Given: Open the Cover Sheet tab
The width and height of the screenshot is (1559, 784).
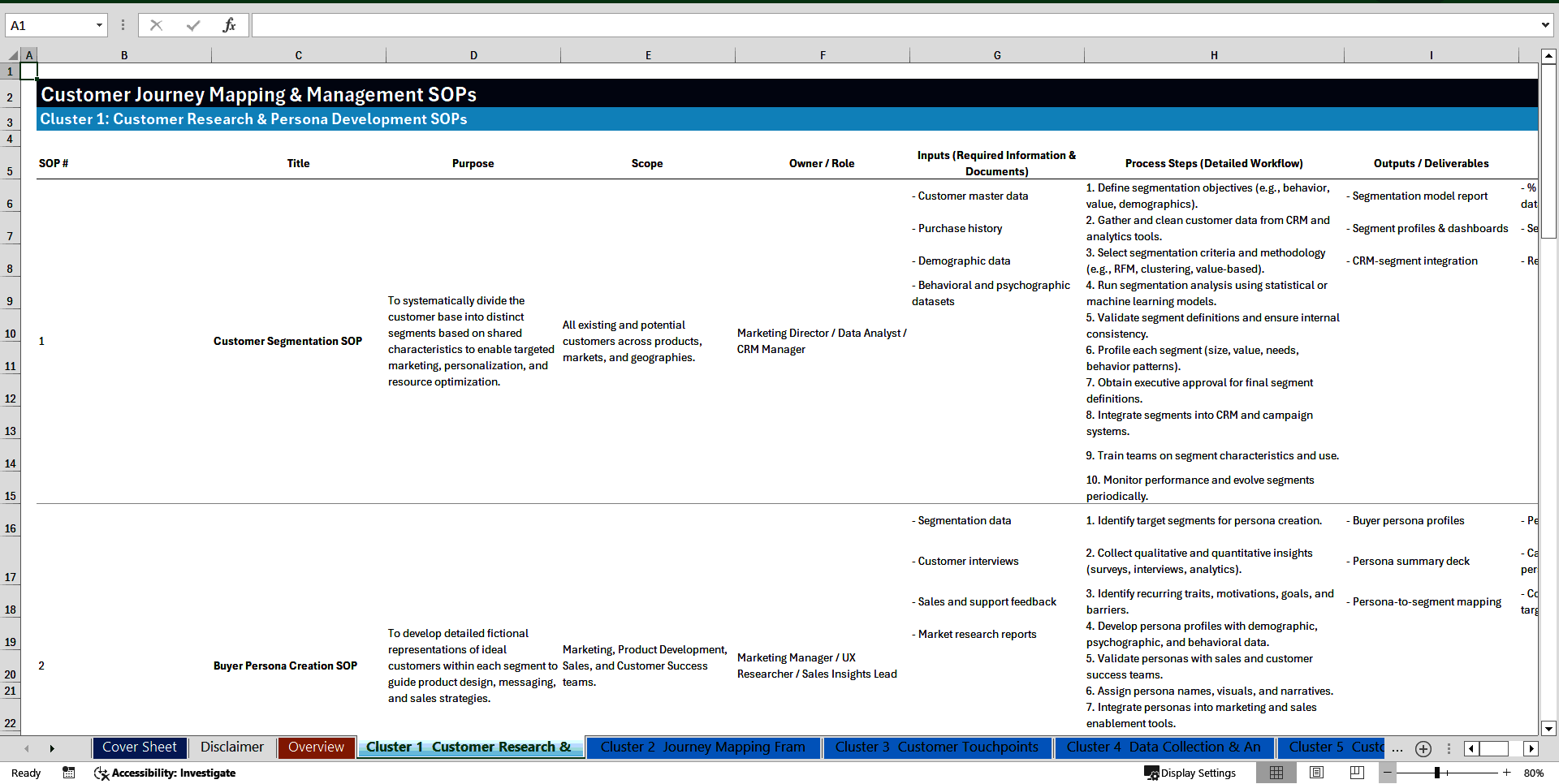Looking at the screenshot, I should (139, 747).
